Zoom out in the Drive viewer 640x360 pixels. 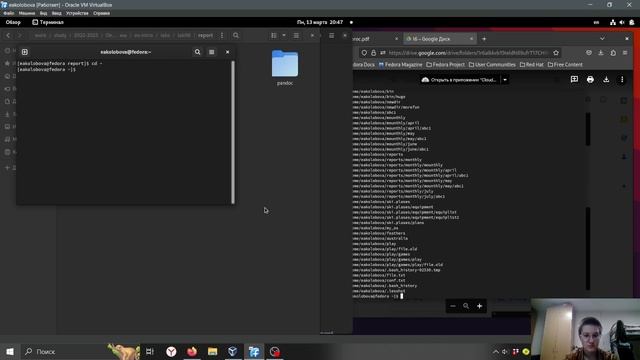tap(453, 306)
